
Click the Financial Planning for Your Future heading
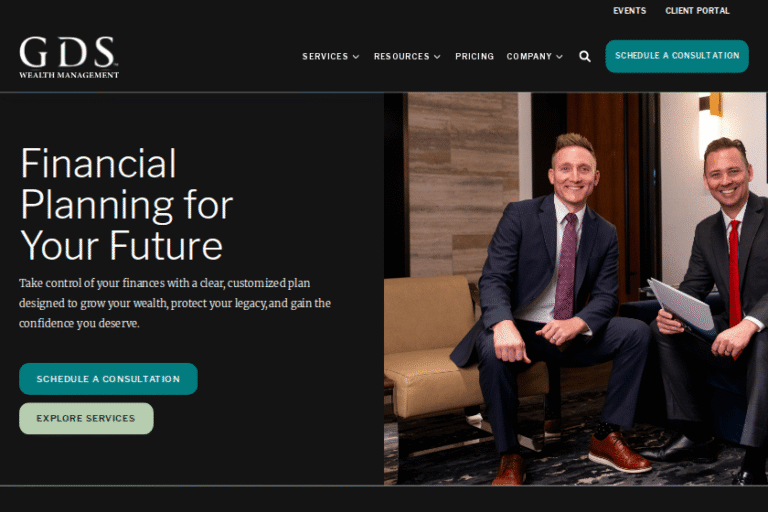(x=126, y=204)
